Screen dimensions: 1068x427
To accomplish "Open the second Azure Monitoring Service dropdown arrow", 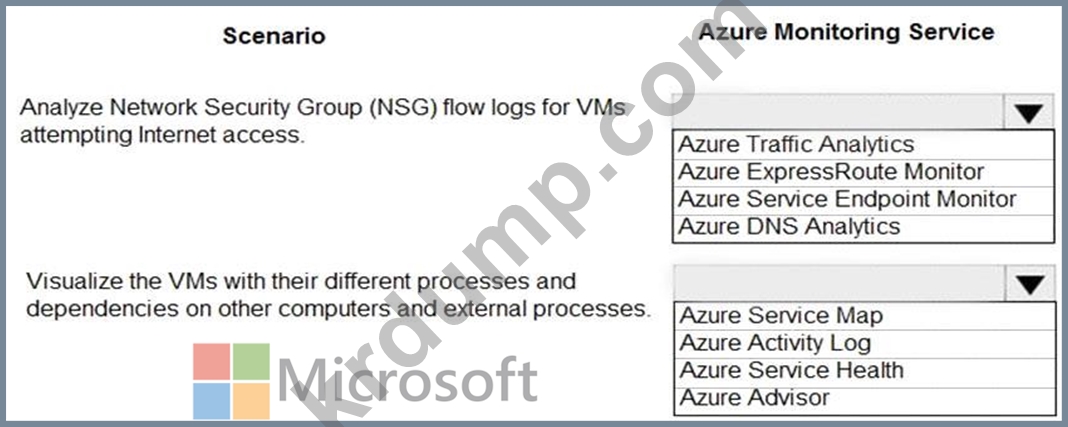I will coord(1029,283).
